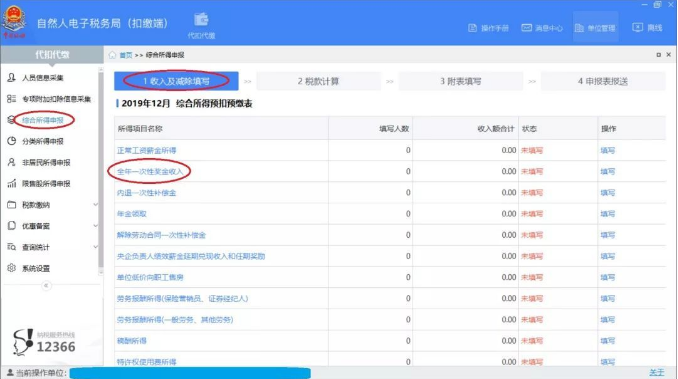Open 单位低价向职工售房 link

pos(150,277)
